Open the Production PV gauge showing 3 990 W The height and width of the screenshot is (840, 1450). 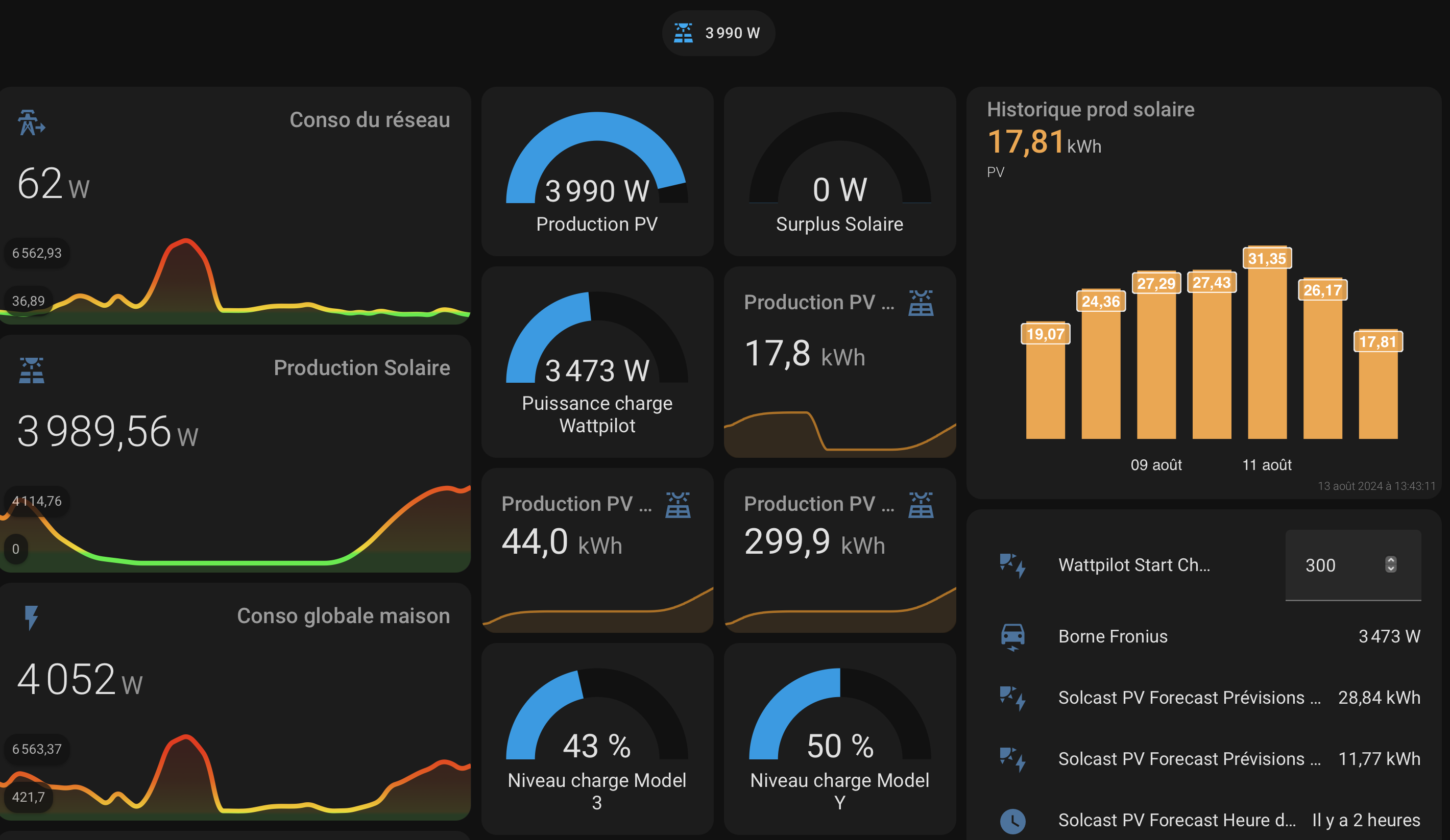[x=597, y=171]
